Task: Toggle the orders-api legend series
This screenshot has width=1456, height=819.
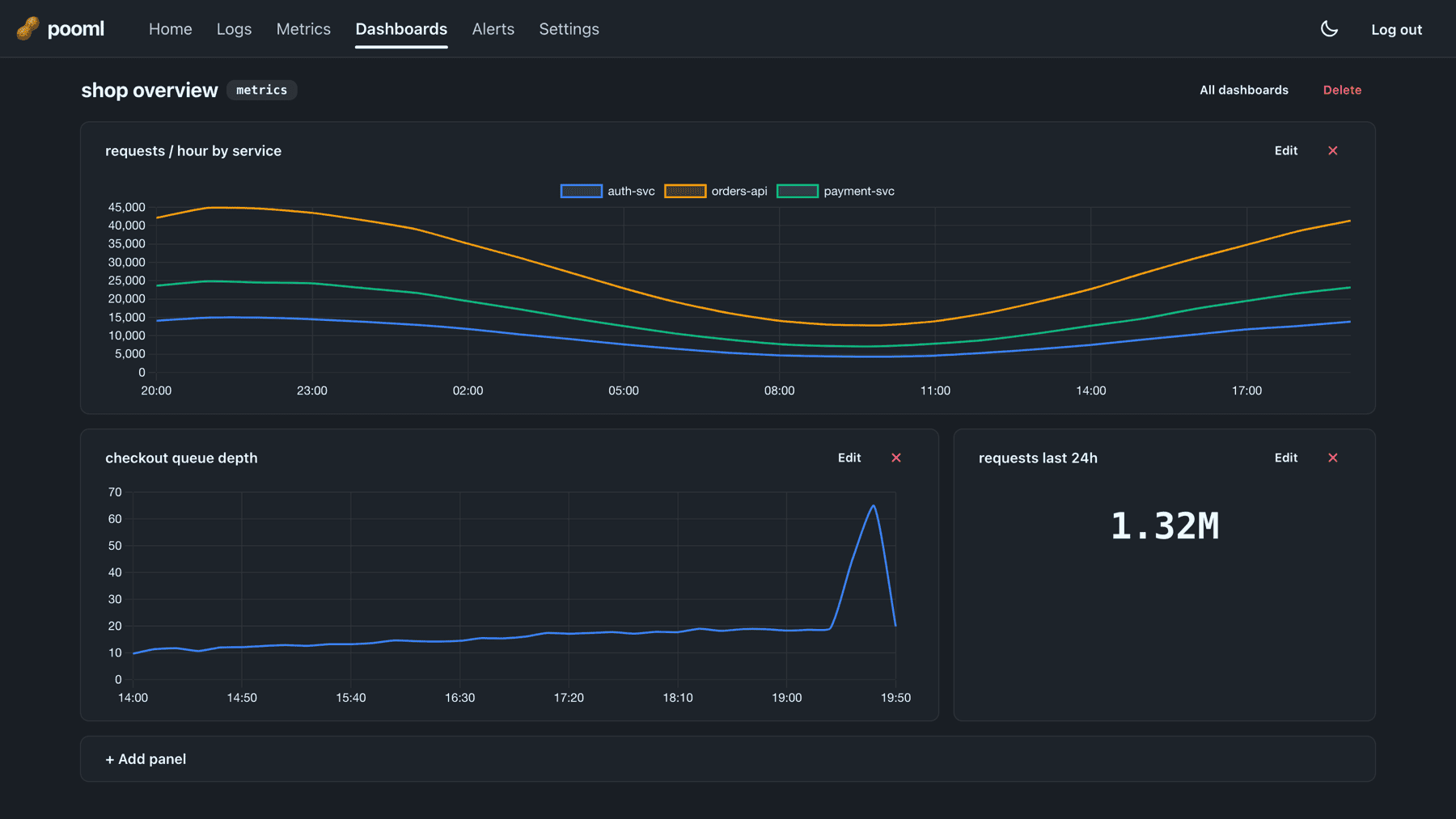Action: (716, 192)
